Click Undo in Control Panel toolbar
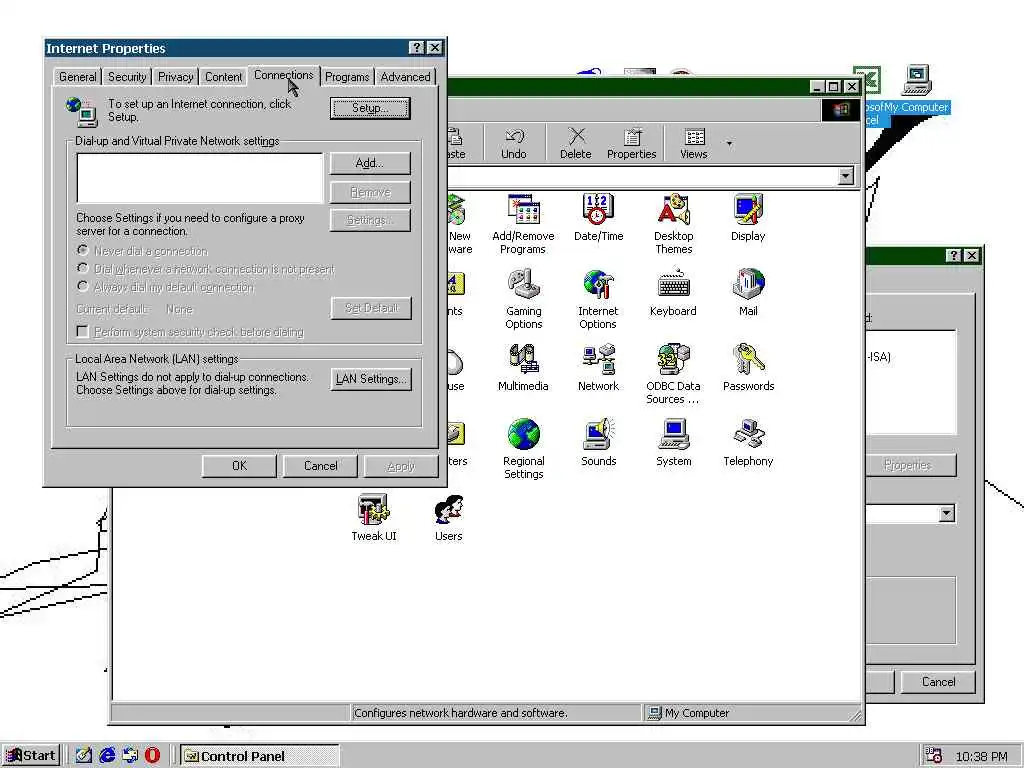Image resolution: width=1024 pixels, height=768 pixels. 514,143
